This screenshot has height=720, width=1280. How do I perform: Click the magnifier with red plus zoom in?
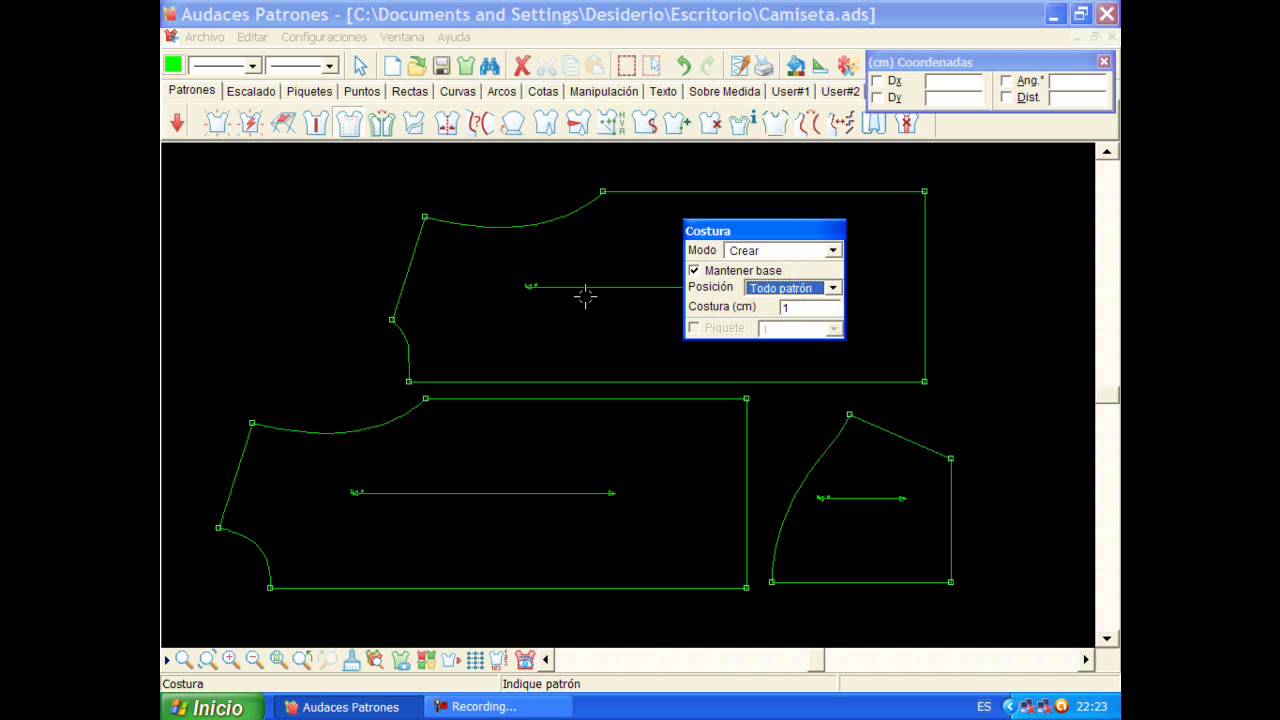coord(231,660)
